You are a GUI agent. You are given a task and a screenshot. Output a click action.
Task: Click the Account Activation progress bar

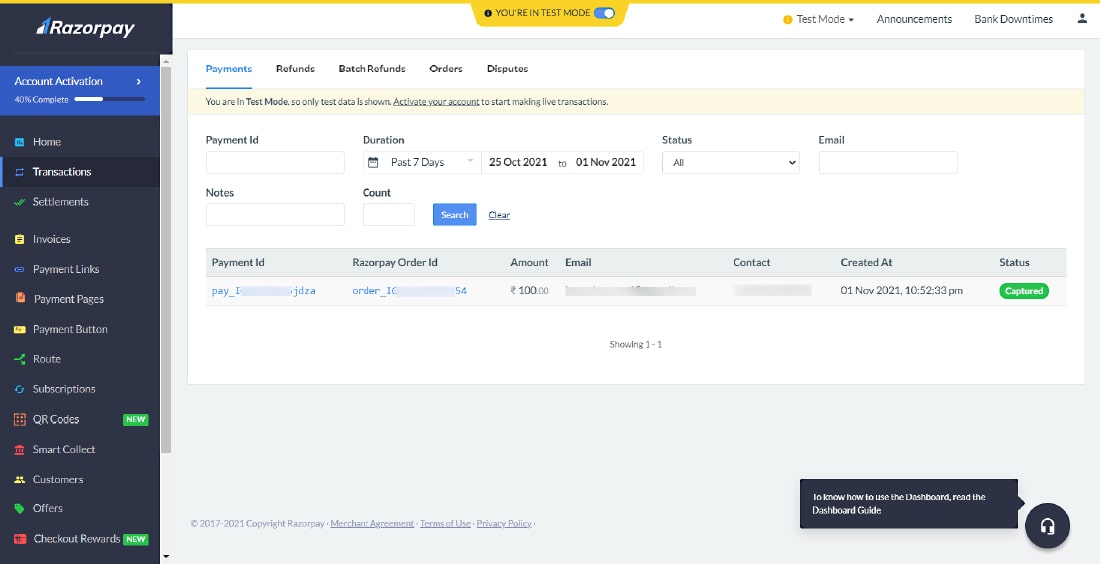[109, 100]
